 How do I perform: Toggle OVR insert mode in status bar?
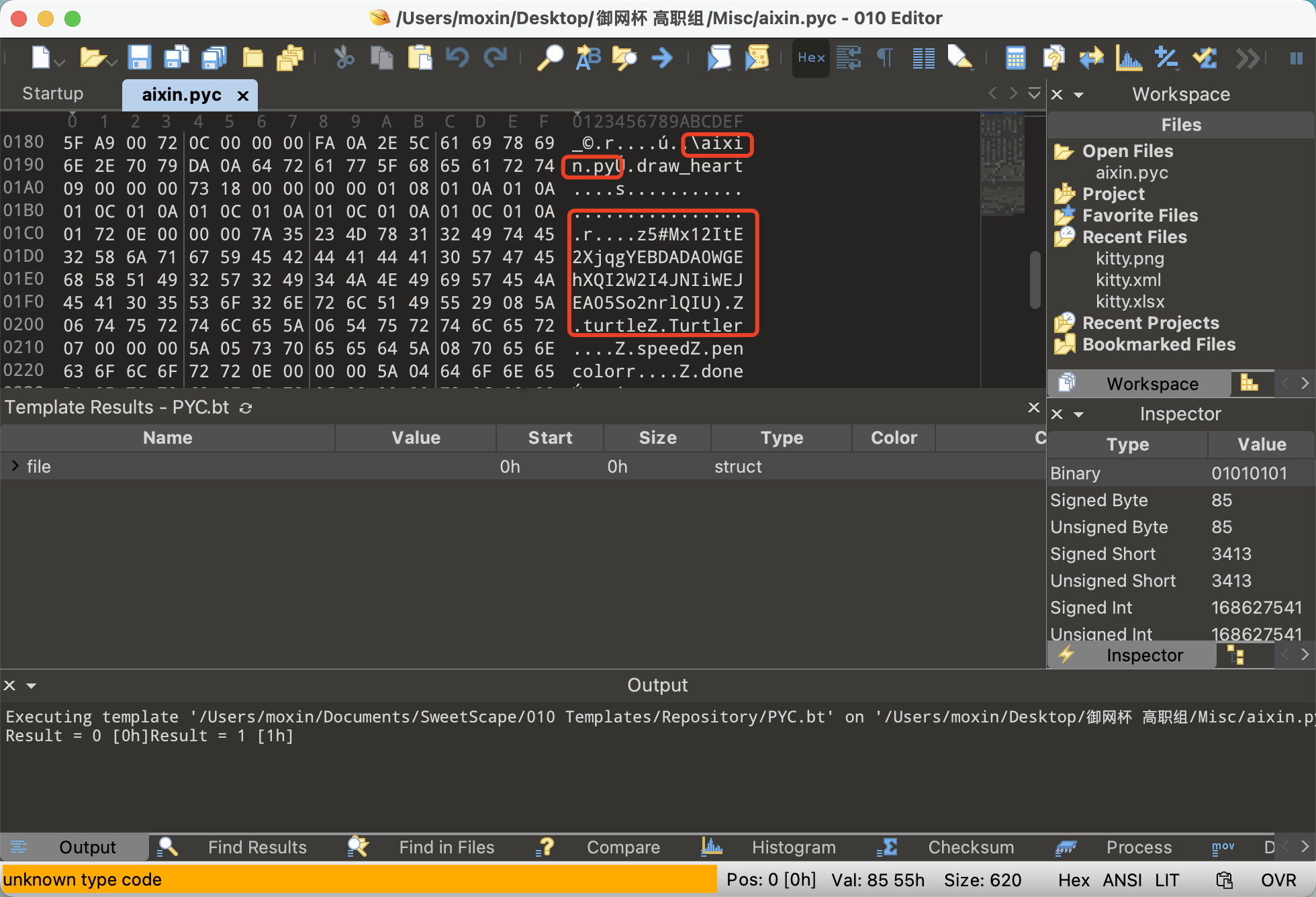[x=1278, y=880]
